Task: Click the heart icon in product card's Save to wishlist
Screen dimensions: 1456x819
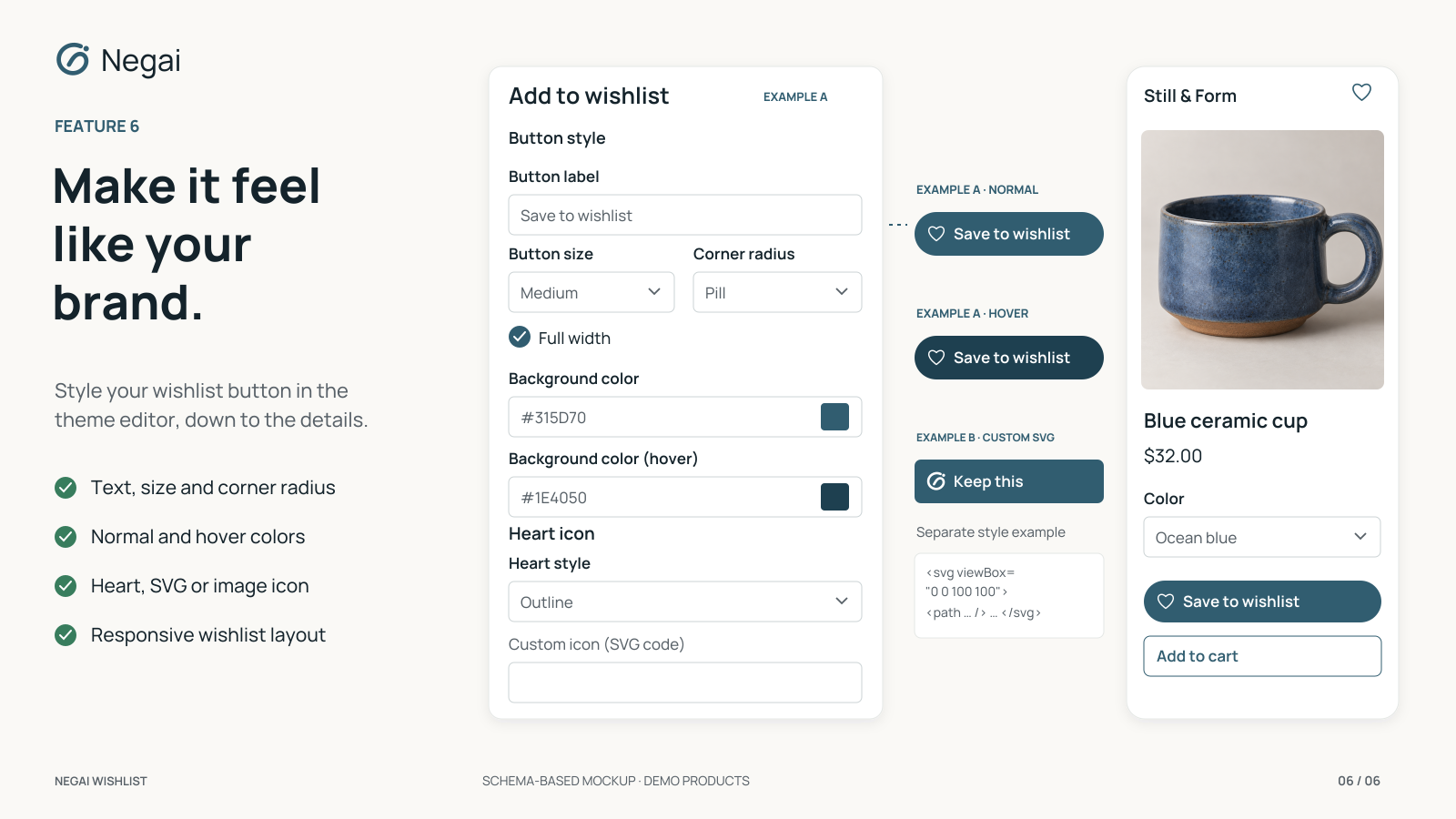Action: point(1166,602)
